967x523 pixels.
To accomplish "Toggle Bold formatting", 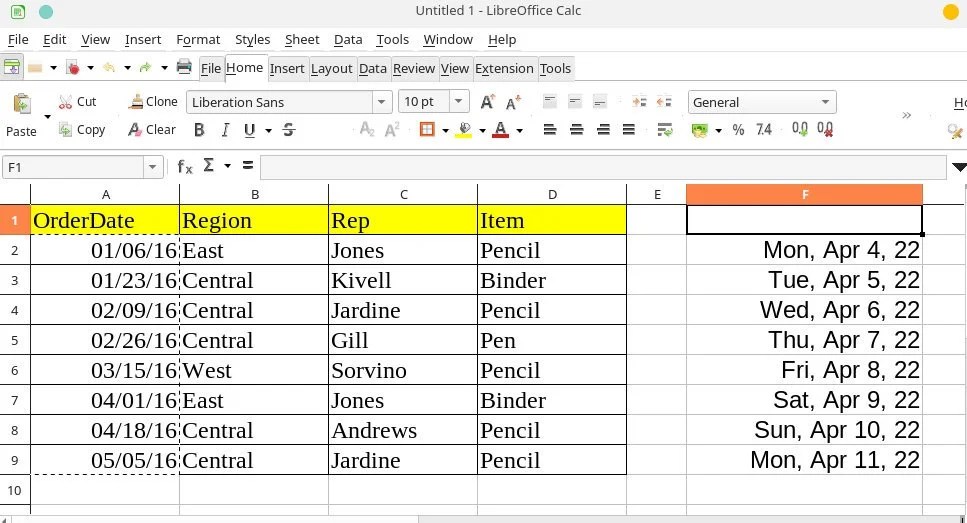I will coord(199,130).
